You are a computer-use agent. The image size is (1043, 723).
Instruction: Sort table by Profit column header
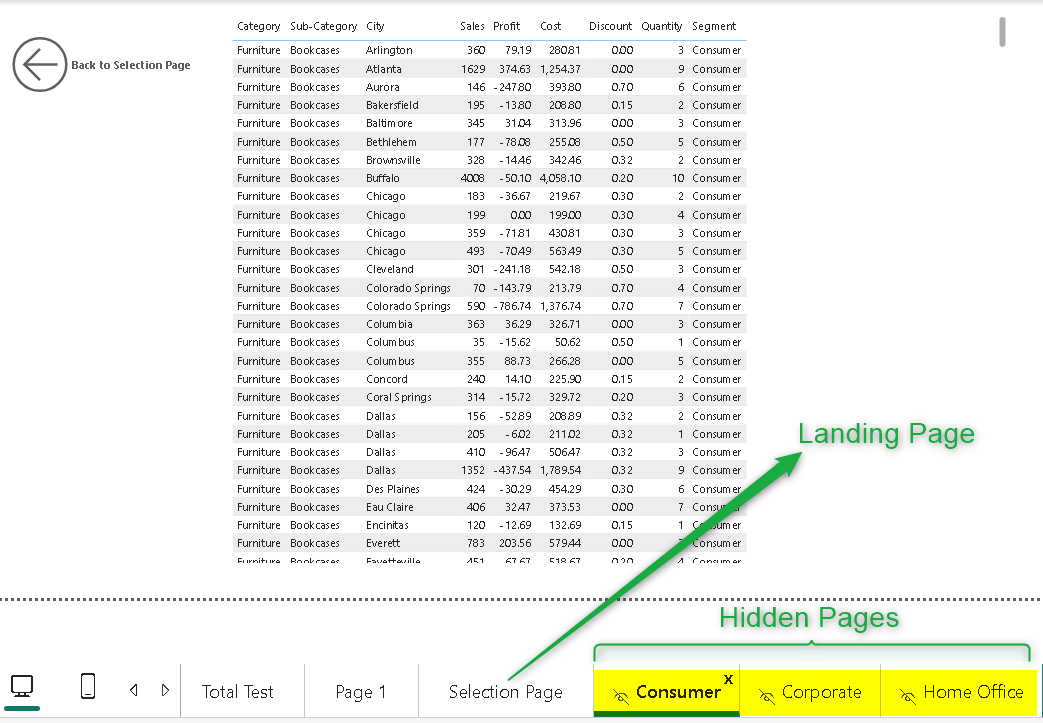[507, 27]
